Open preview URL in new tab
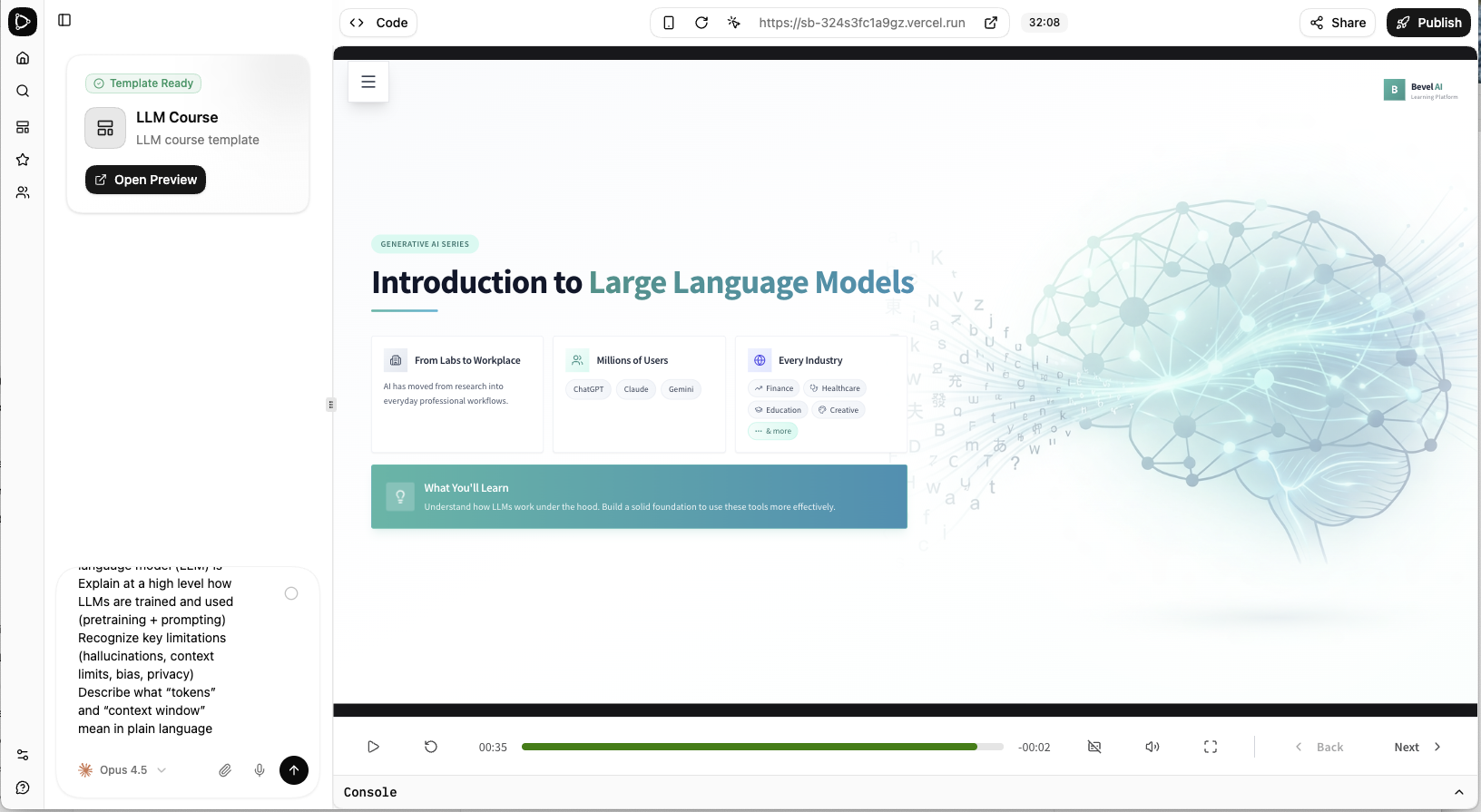The image size is (1481, 812). coord(991,23)
